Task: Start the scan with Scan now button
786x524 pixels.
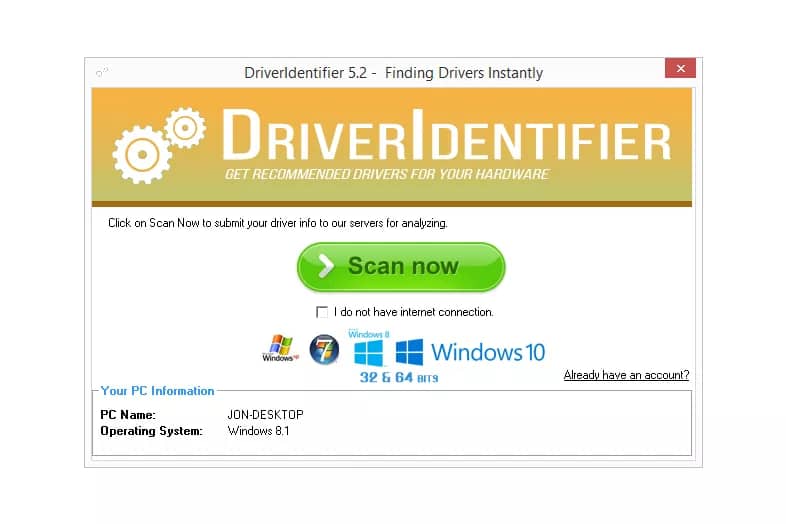Action: pyautogui.click(x=401, y=267)
